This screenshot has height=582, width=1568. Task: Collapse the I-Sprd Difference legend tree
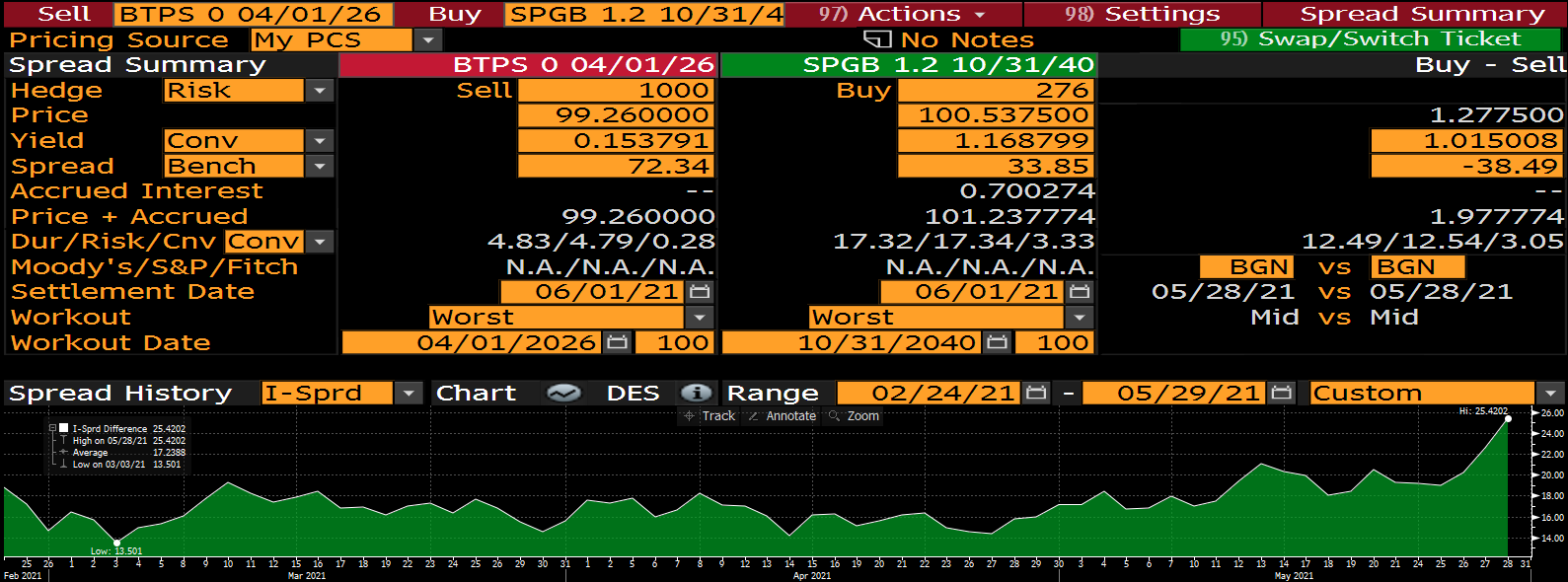pyautogui.click(x=52, y=429)
